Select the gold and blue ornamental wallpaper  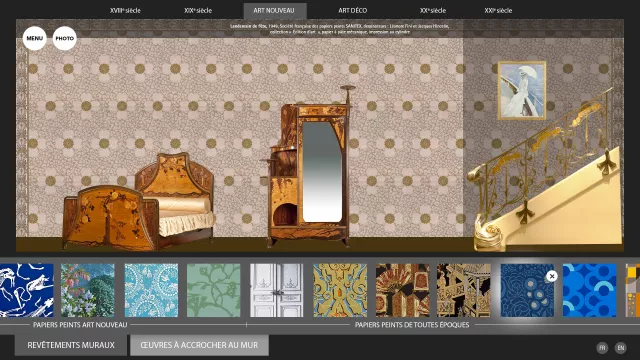pos(340,290)
